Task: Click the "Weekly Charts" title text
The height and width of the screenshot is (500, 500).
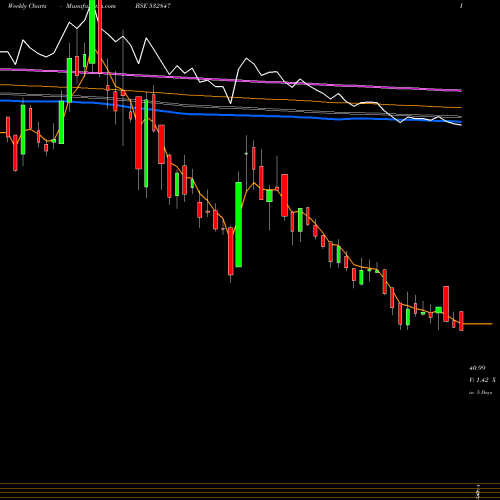Action: tap(27, 6)
